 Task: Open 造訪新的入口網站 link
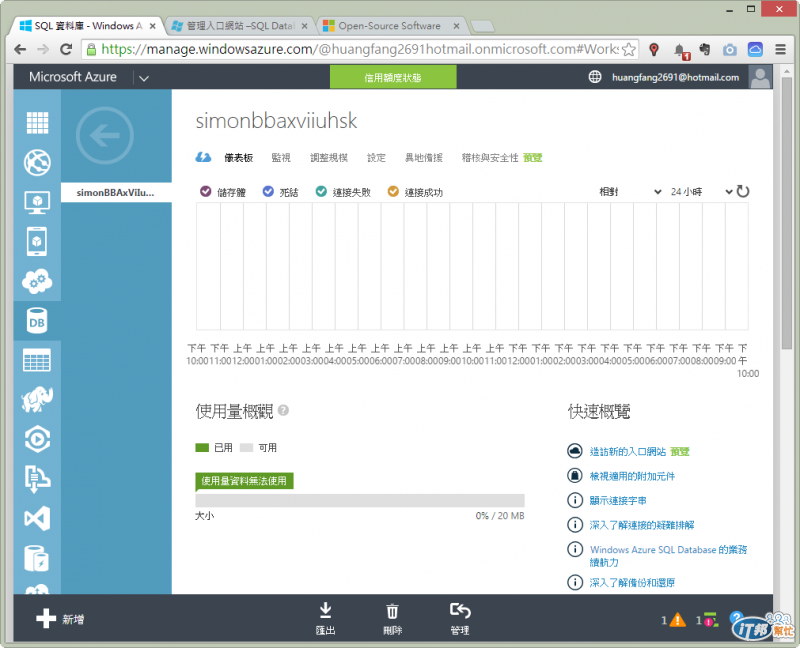point(628,452)
